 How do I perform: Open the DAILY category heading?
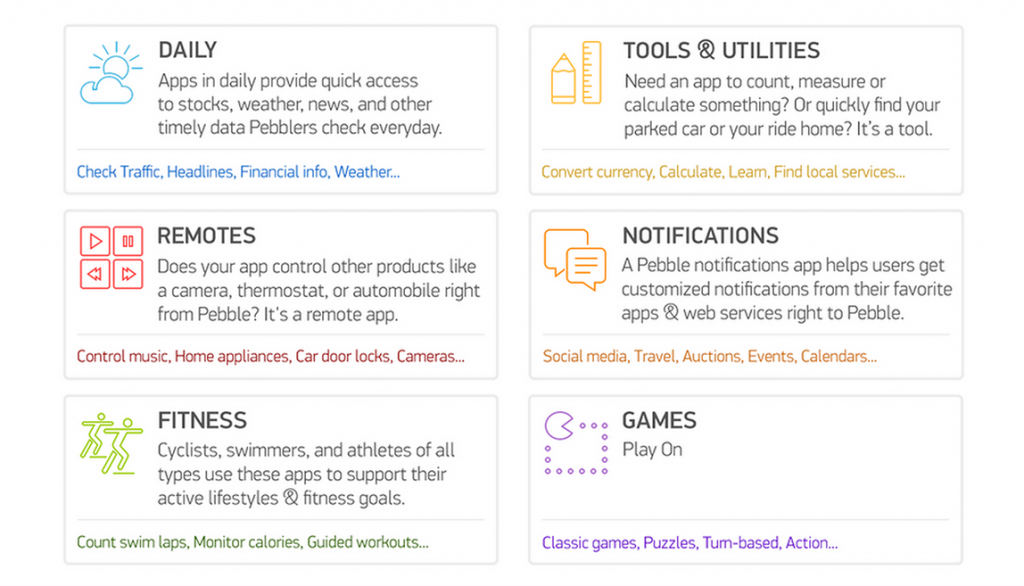pyautogui.click(x=187, y=50)
